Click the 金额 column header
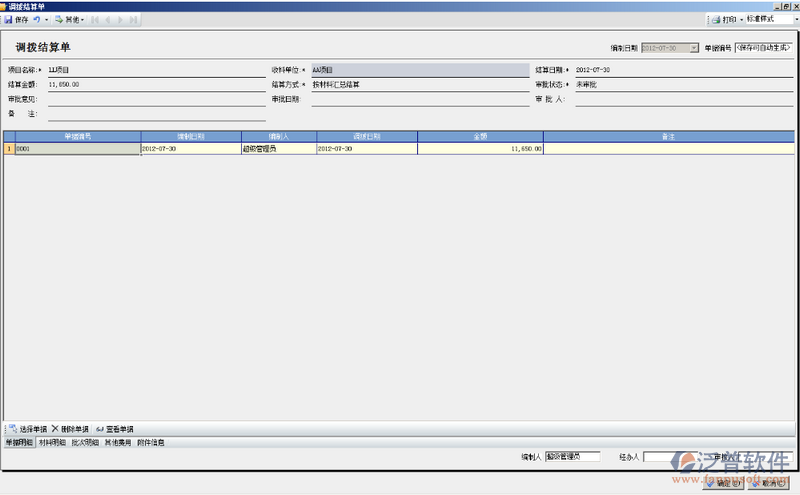The image size is (800, 495). 480,135
